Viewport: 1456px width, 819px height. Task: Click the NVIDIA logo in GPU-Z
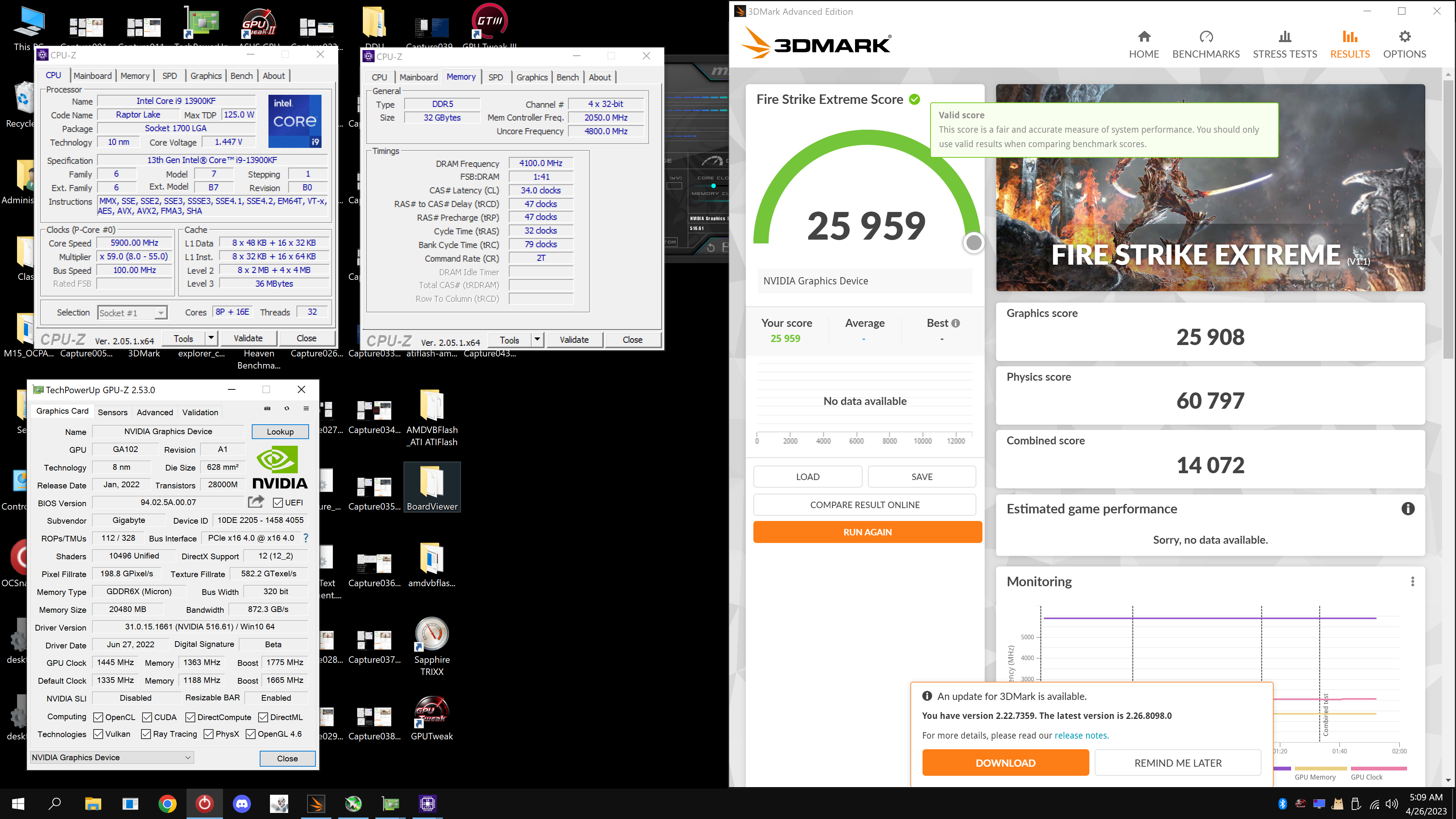tap(280, 467)
